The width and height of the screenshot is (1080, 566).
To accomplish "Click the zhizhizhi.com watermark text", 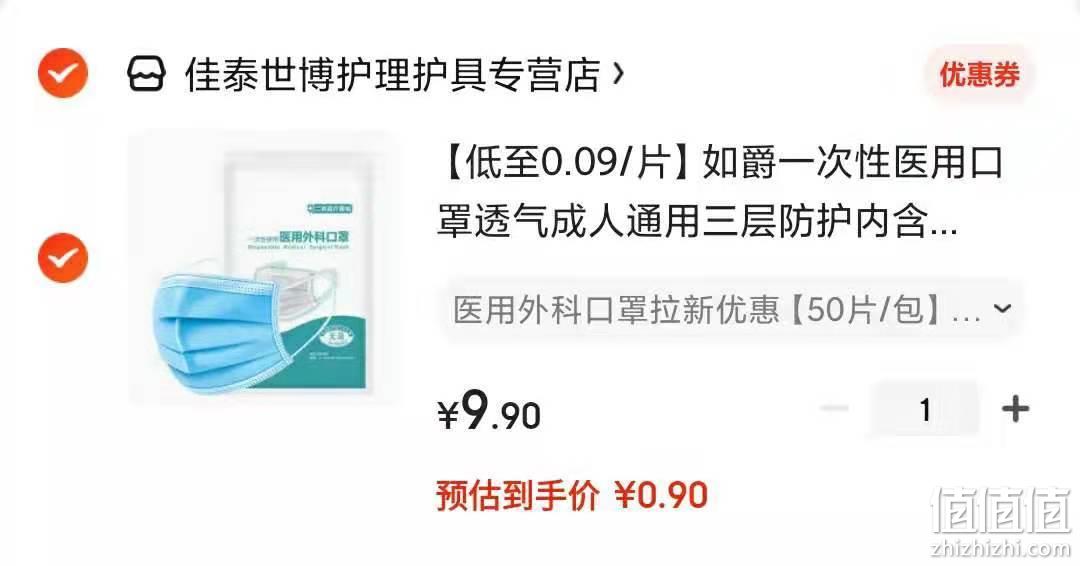I will pos(1001,548).
